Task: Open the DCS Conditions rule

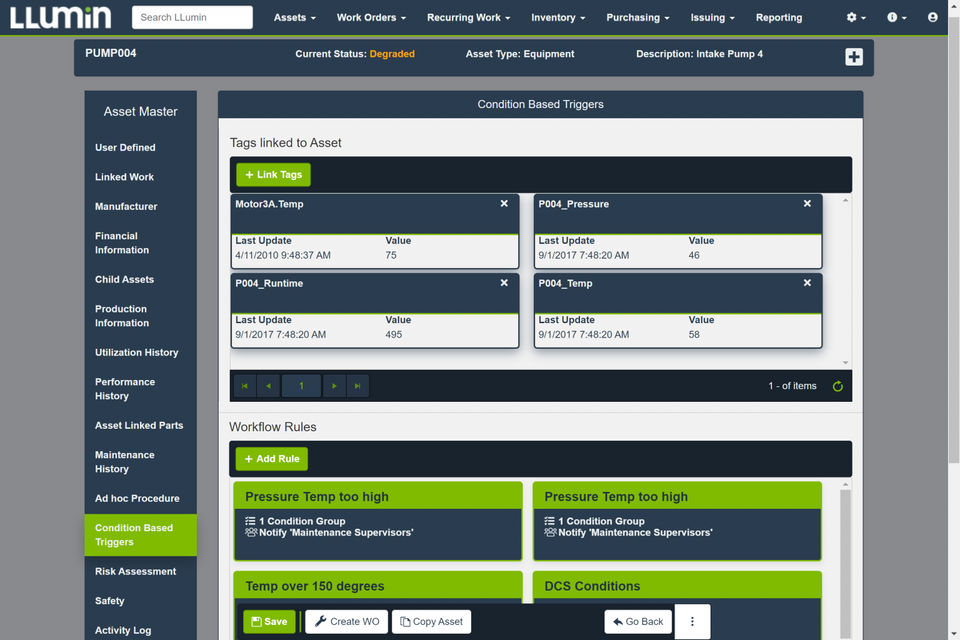Action: (x=677, y=586)
